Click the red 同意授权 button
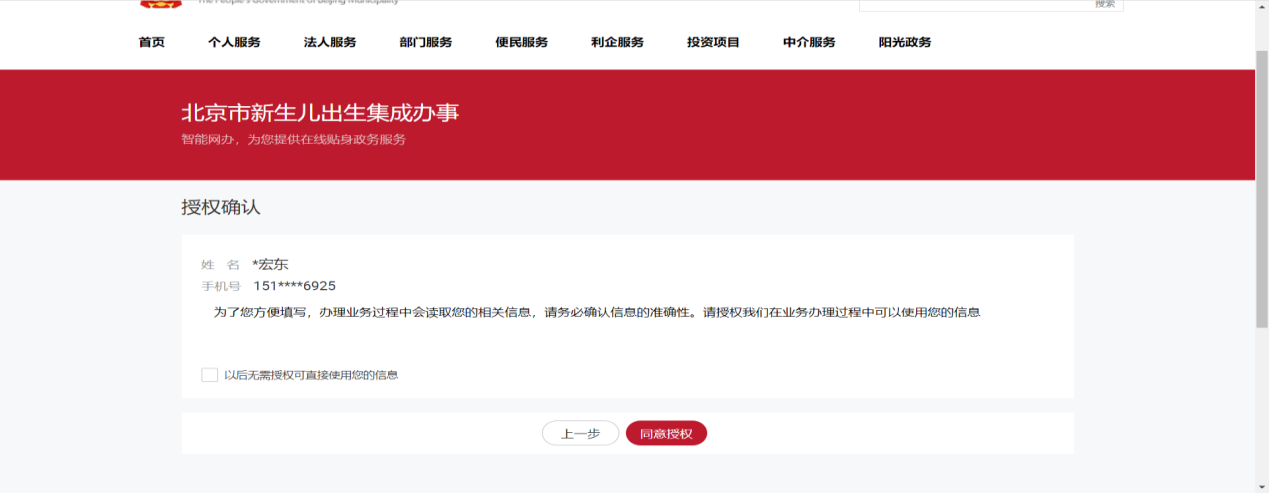 coord(666,433)
